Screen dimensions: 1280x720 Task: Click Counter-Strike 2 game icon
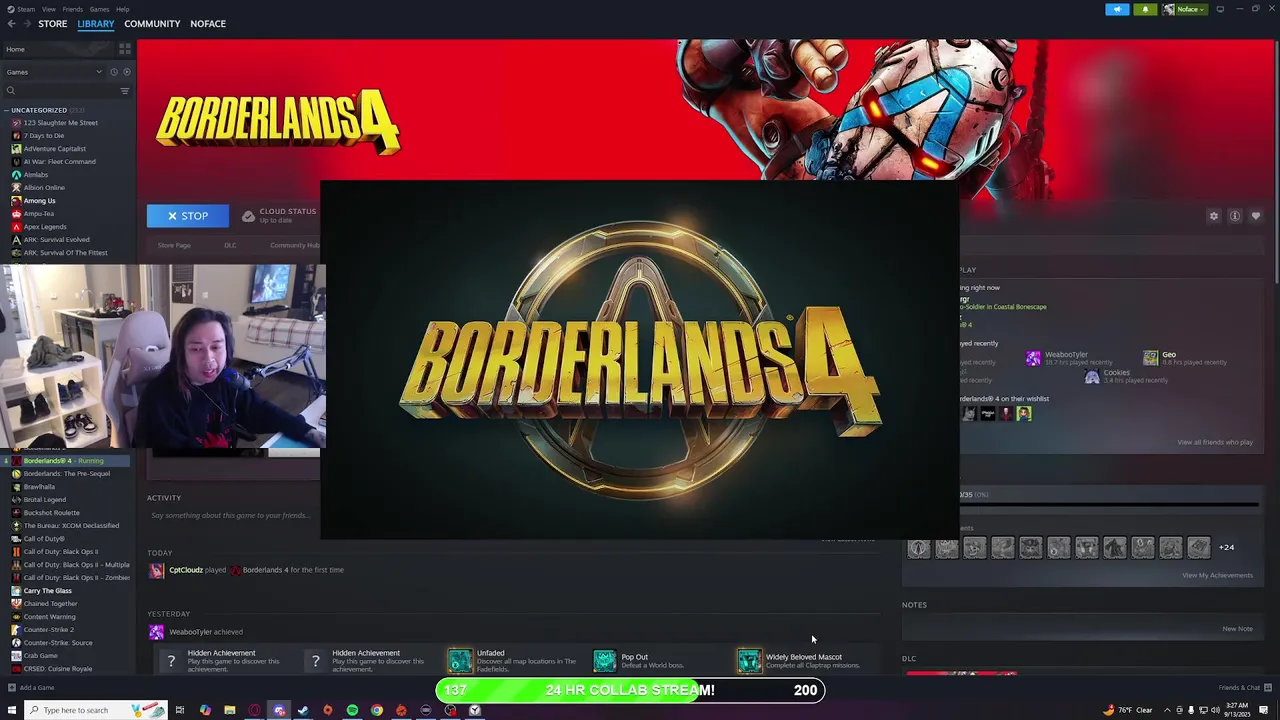pyautogui.click(x=16, y=630)
